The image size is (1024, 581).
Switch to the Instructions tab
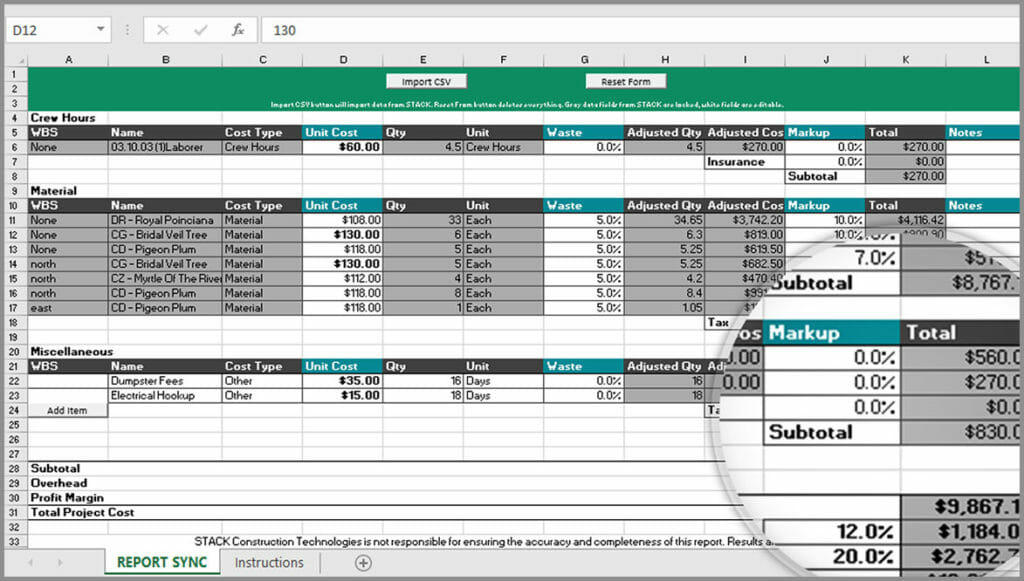click(x=268, y=563)
